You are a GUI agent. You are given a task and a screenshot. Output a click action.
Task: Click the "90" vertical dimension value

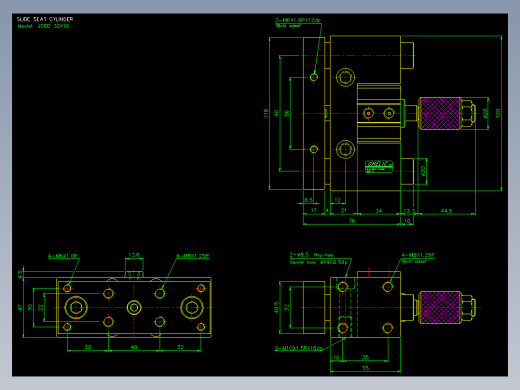[x=276, y=113]
